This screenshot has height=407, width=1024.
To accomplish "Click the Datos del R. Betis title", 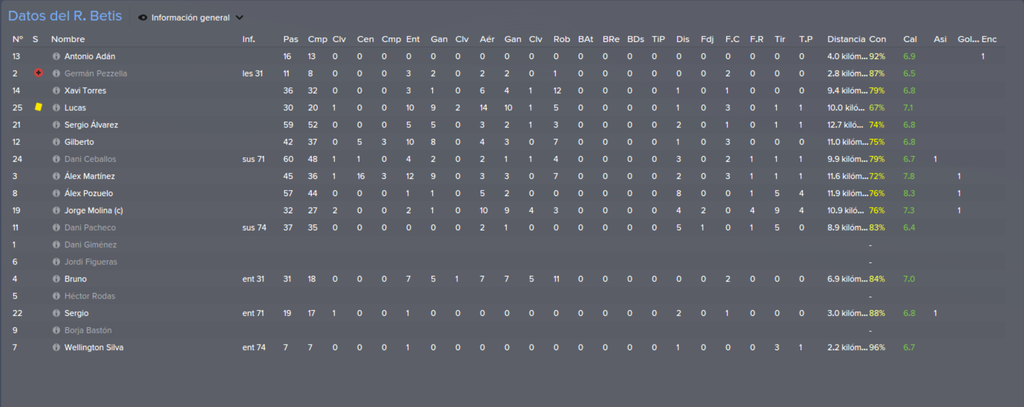I will [65, 16].
